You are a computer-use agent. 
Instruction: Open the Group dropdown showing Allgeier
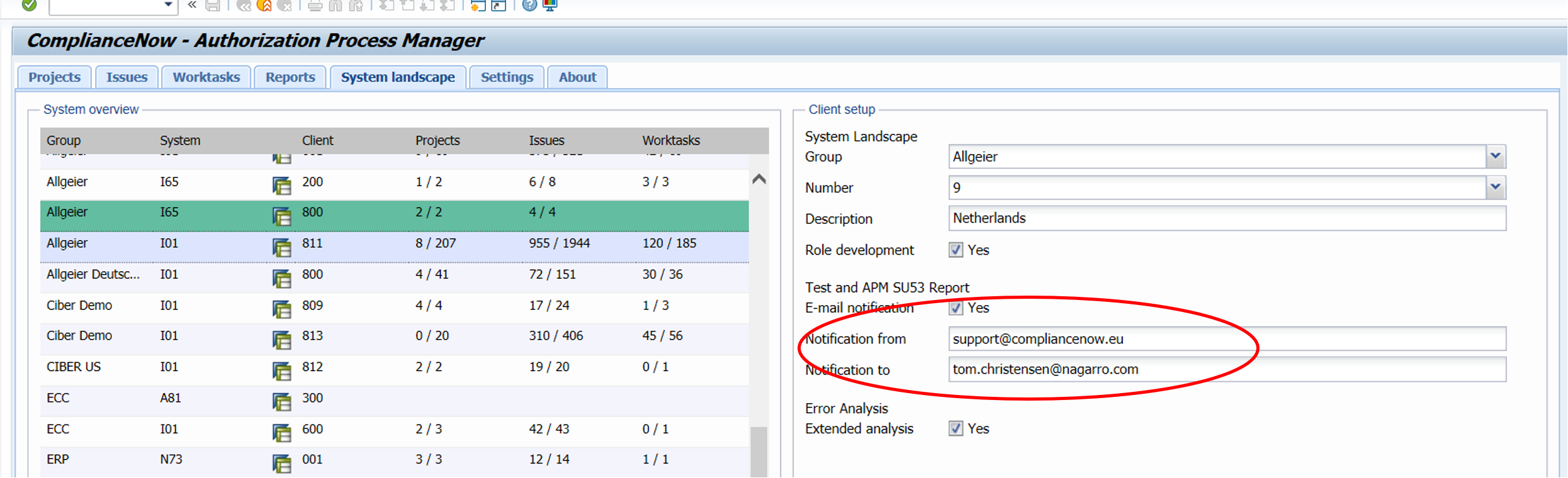(1496, 157)
